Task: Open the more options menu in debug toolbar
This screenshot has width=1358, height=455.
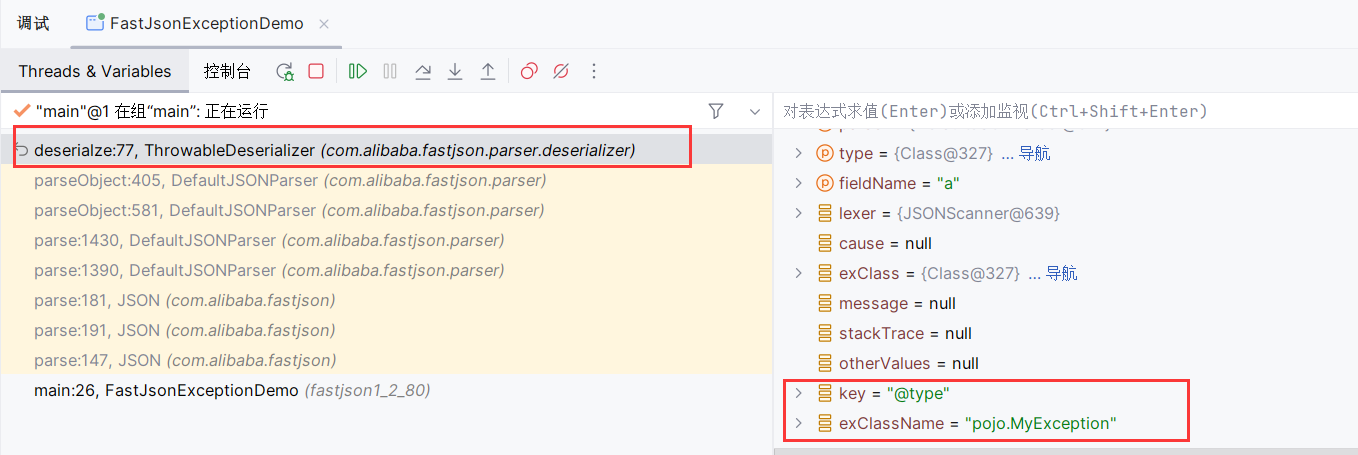Action: click(x=594, y=71)
